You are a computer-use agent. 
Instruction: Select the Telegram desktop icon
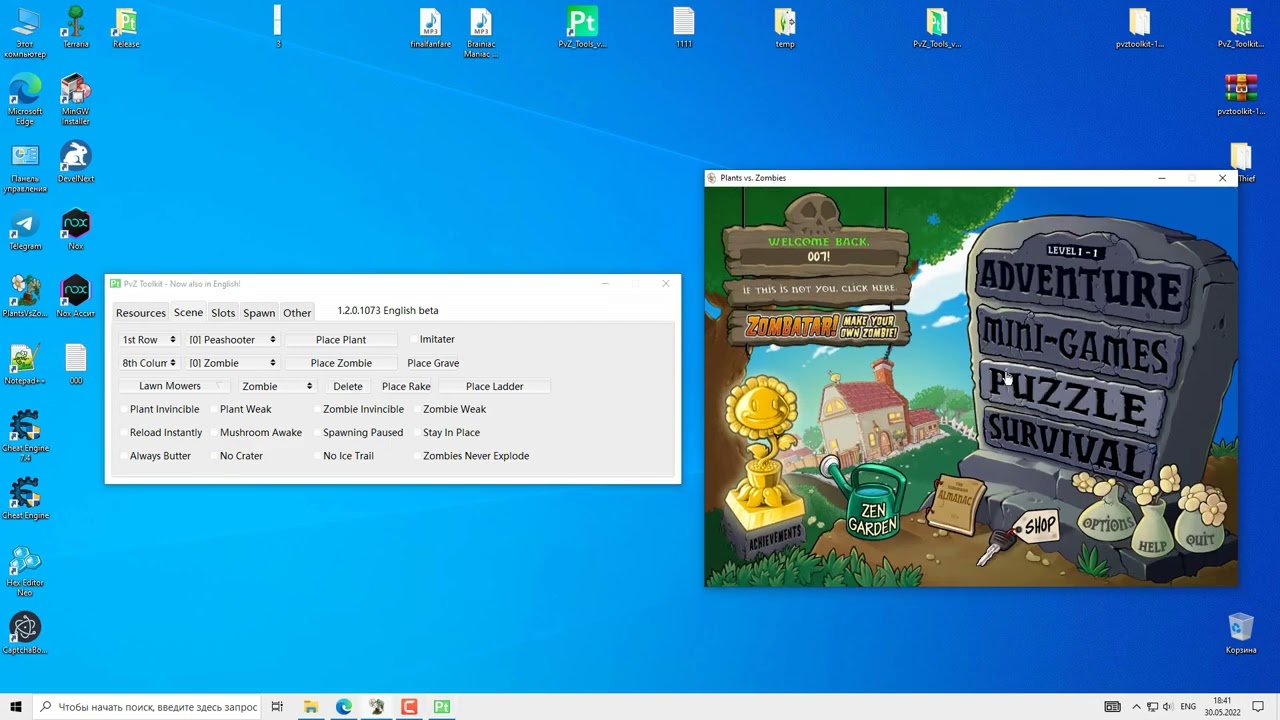click(25, 231)
